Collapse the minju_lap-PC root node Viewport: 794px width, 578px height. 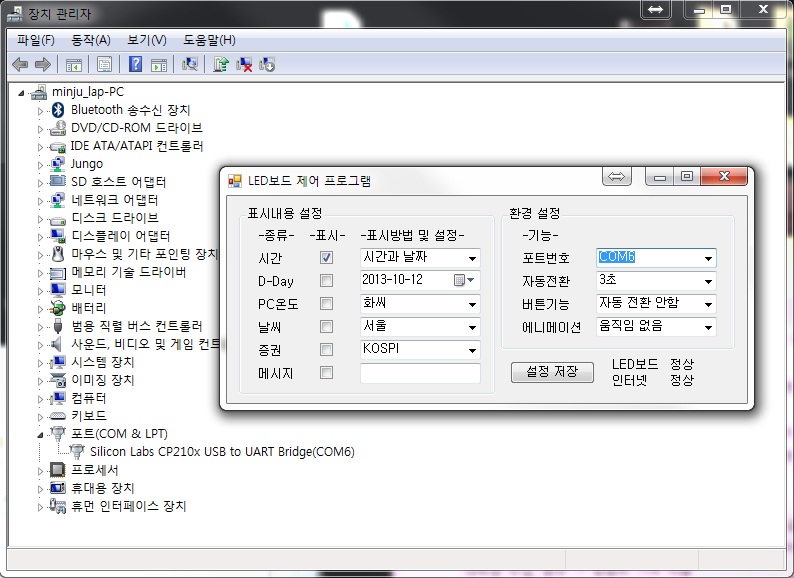pyautogui.click(x=21, y=93)
